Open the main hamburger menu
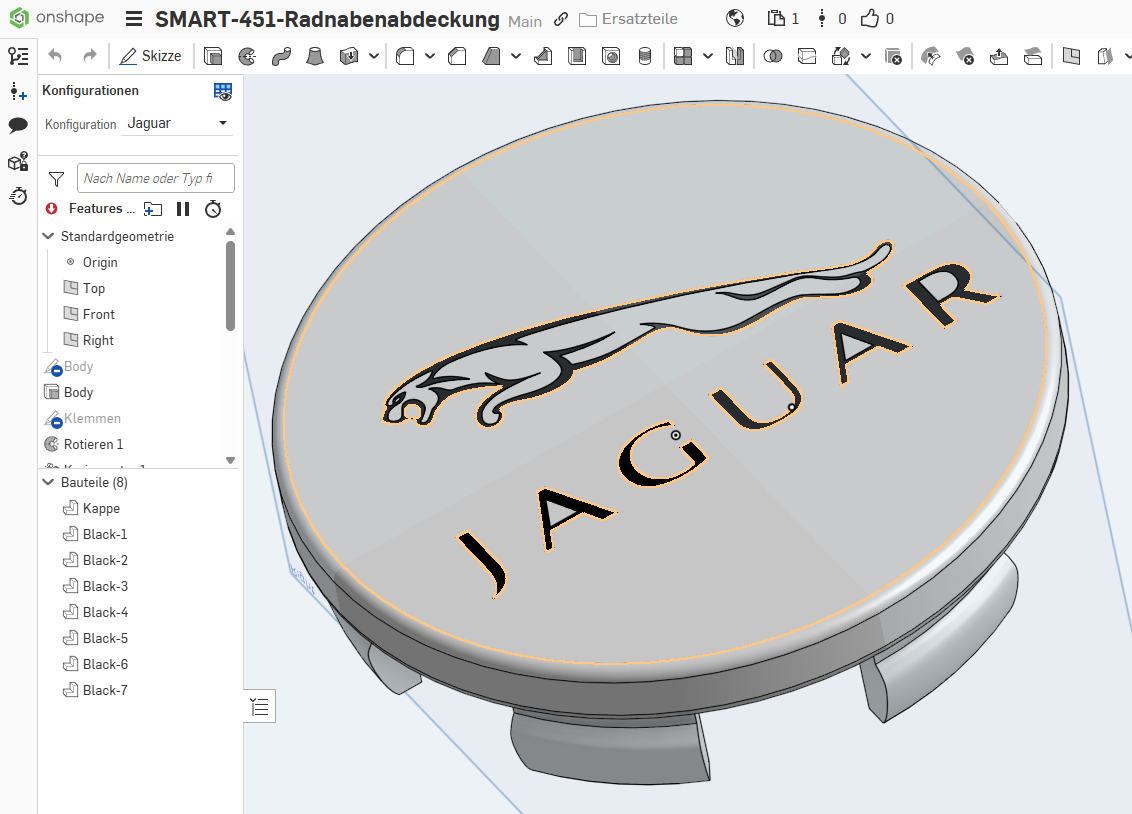This screenshot has width=1132, height=814. point(134,19)
